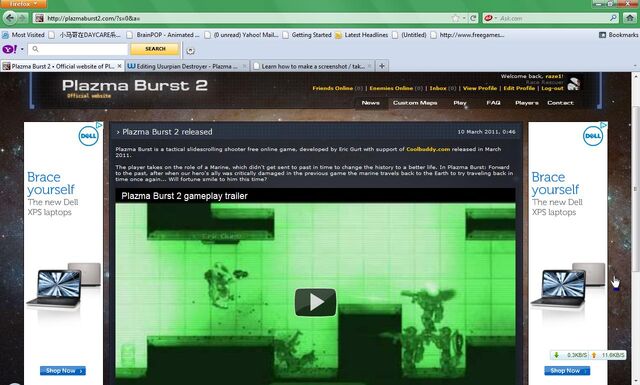Open a new tab with the plus button
The image size is (640, 385).
(382, 66)
